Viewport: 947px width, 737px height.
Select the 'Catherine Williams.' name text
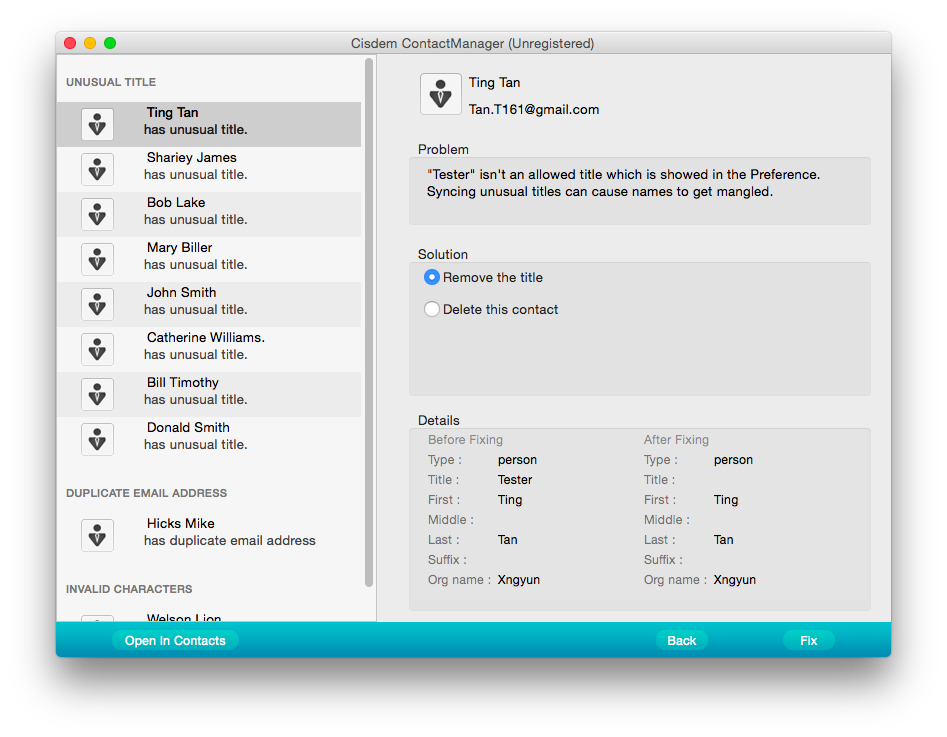tap(206, 338)
